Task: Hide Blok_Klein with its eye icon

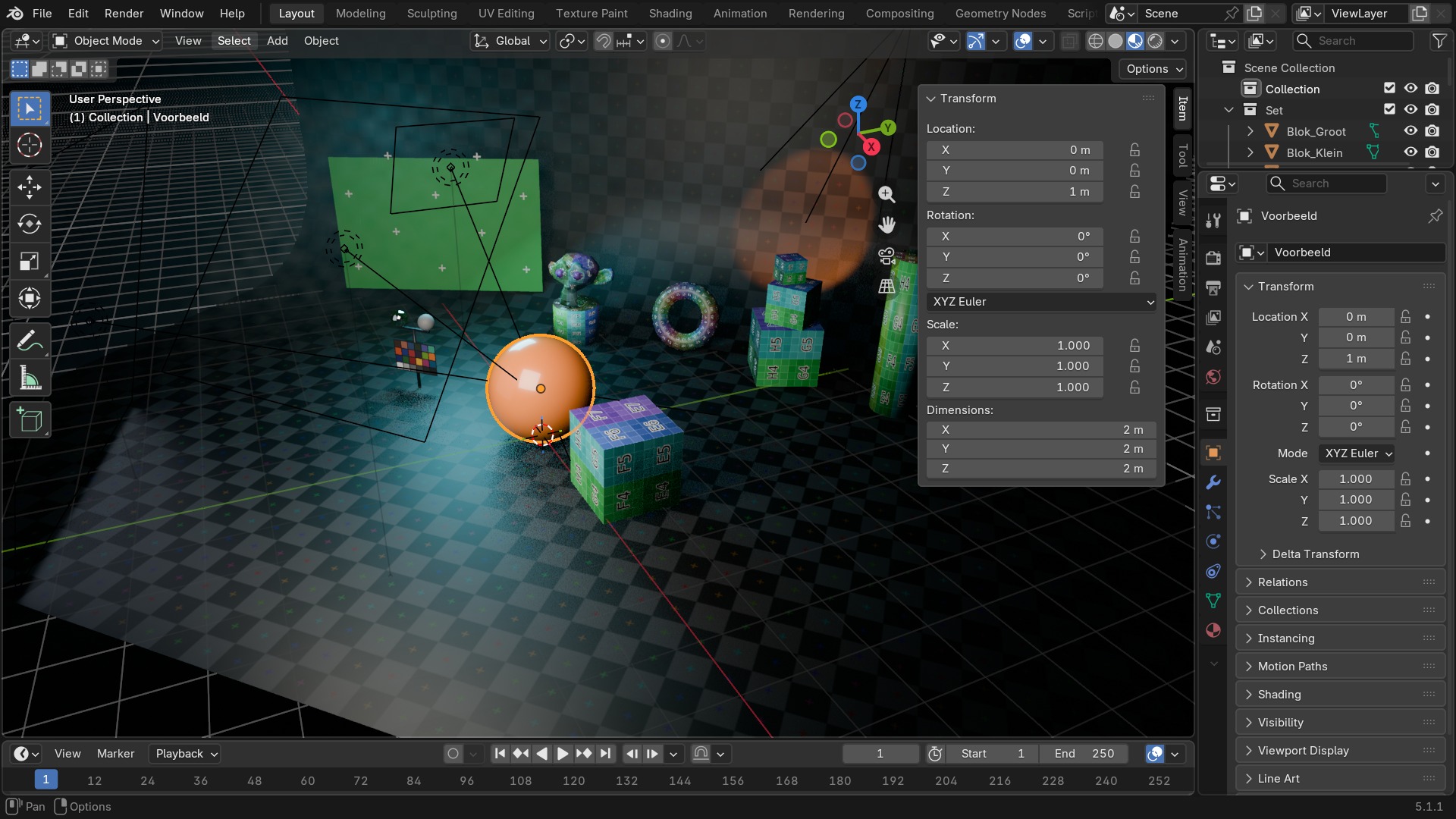Action: pyautogui.click(x=1410, y=152)
